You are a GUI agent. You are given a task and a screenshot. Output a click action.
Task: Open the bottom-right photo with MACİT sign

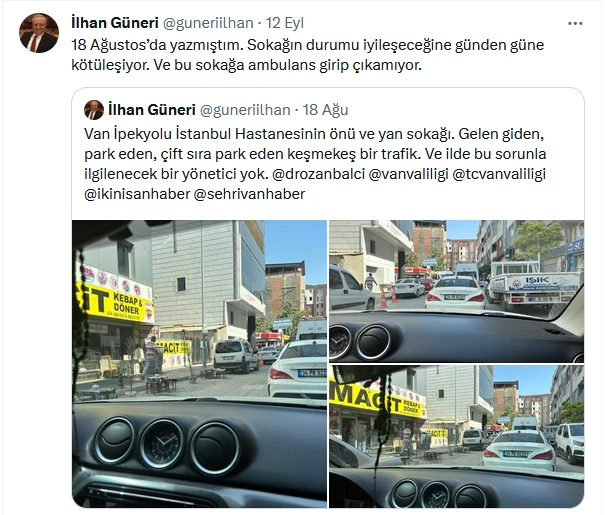coord(456,436)
